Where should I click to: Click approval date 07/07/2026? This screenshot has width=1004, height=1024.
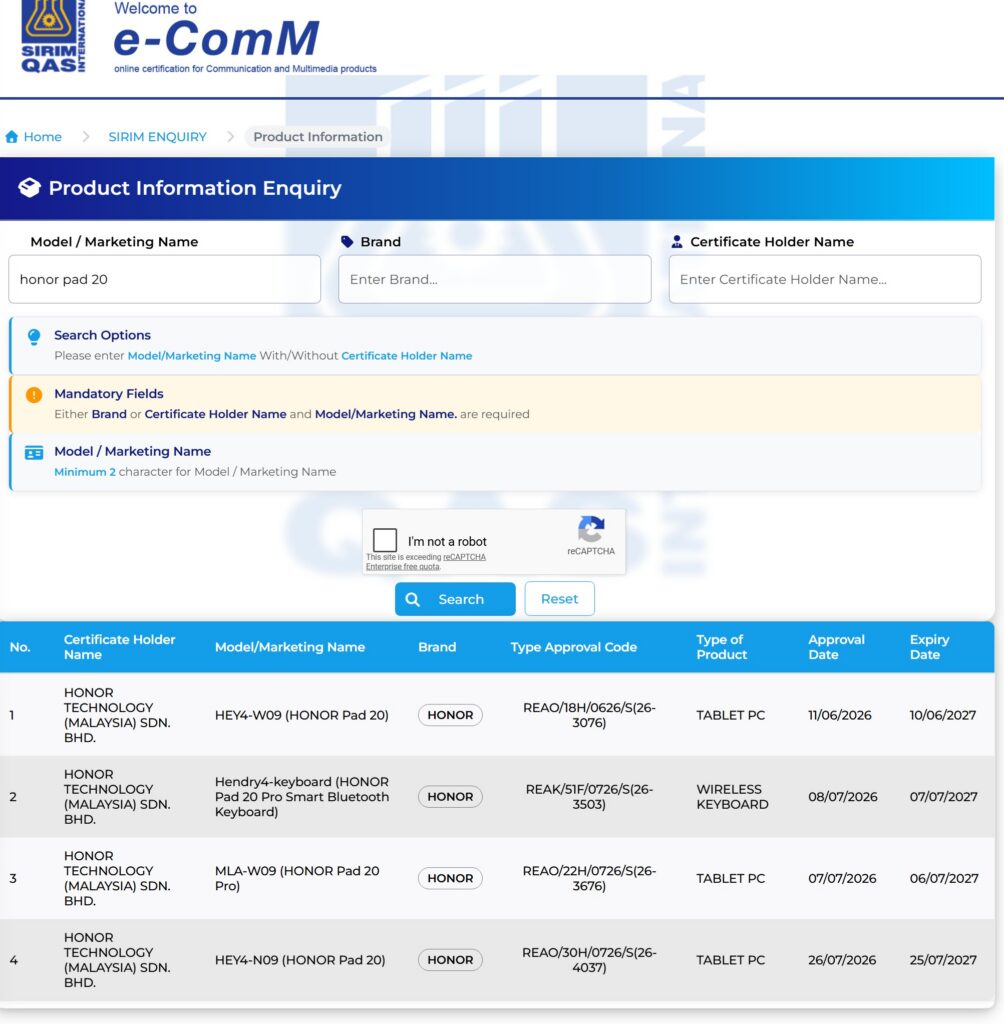point(842,878)
